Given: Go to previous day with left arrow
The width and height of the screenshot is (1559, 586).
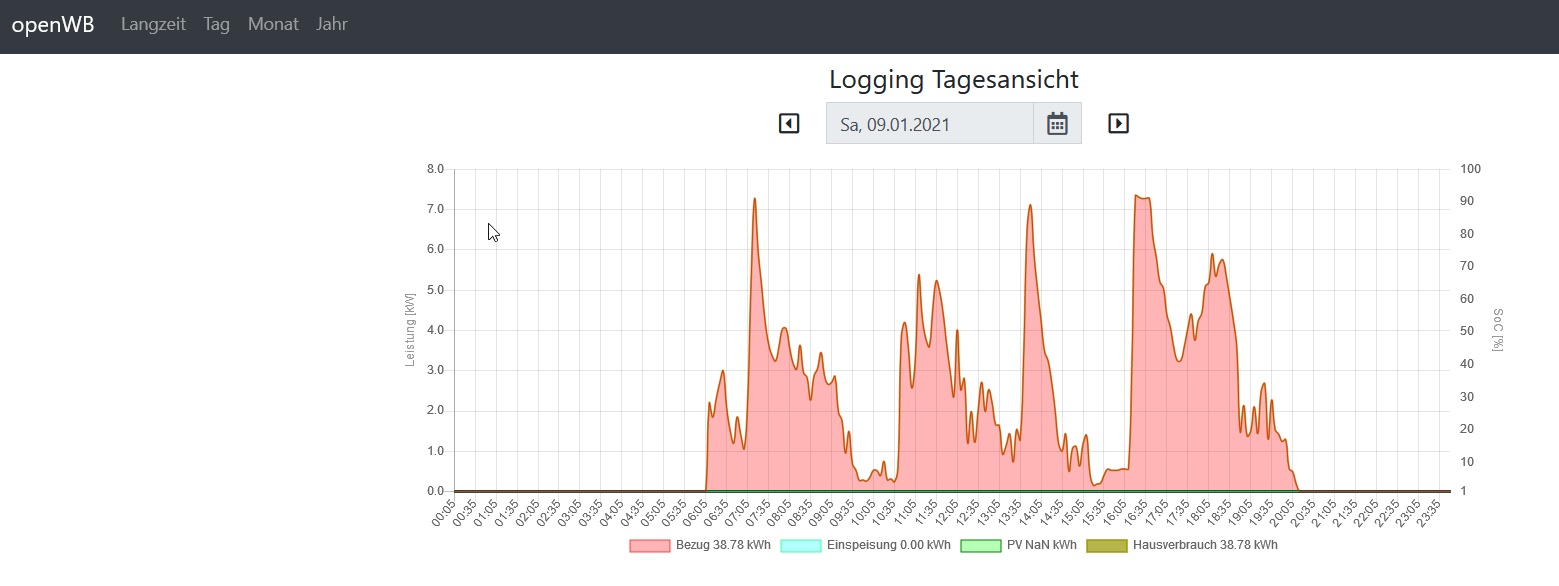Looking at the screenshot, I should coord(789,124).
